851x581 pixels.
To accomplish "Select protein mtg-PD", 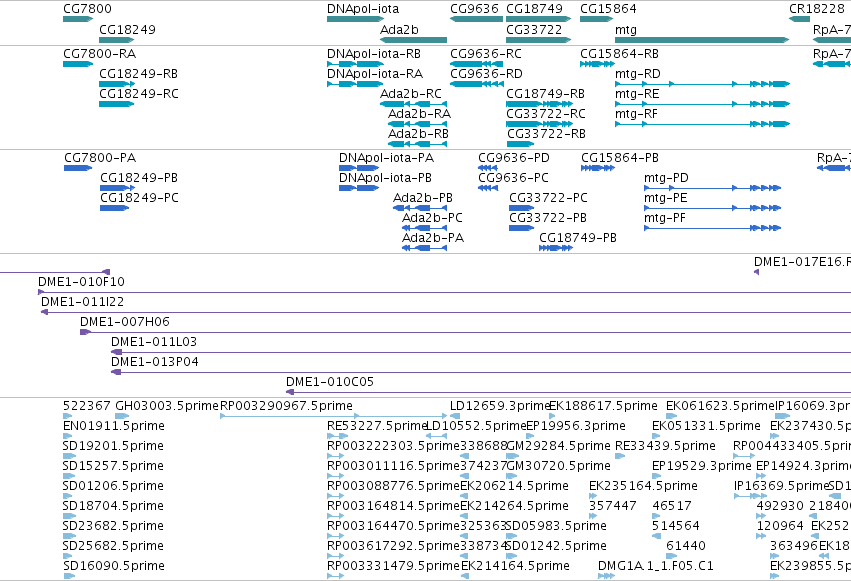I will [x=666, y=178].
